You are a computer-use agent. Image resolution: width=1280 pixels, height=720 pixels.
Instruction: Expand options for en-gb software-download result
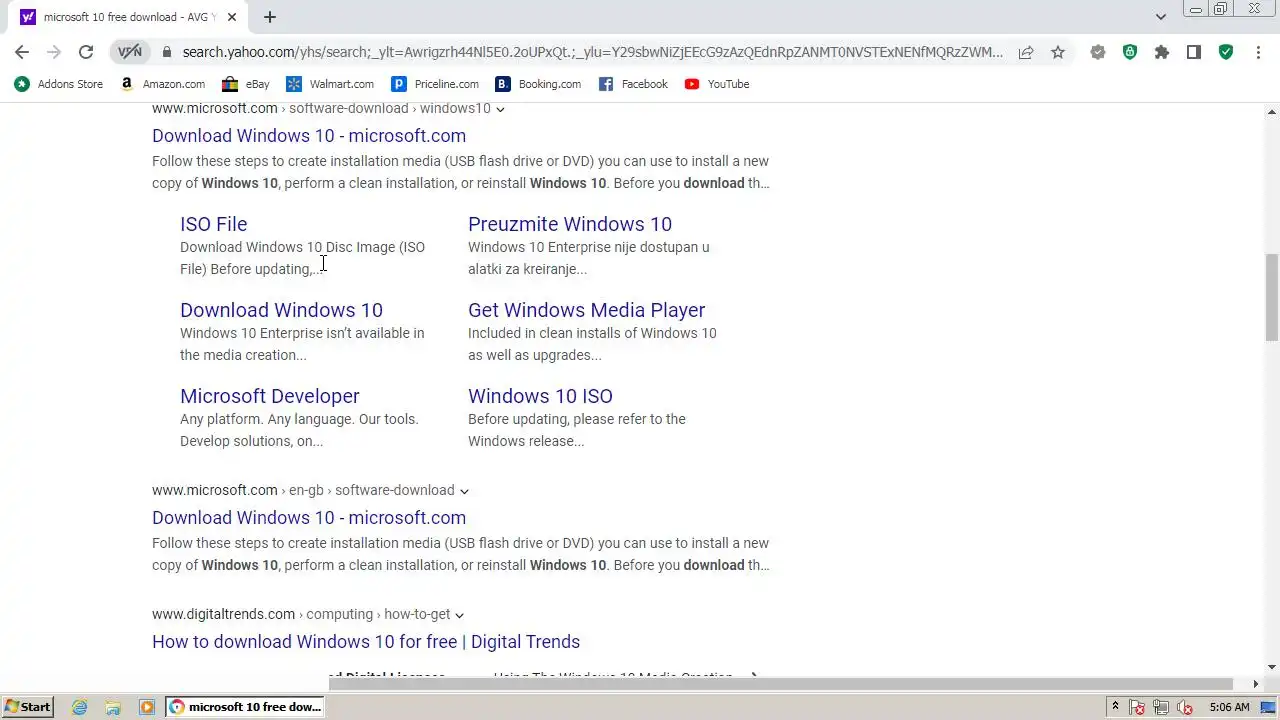[x=464, y=491]
